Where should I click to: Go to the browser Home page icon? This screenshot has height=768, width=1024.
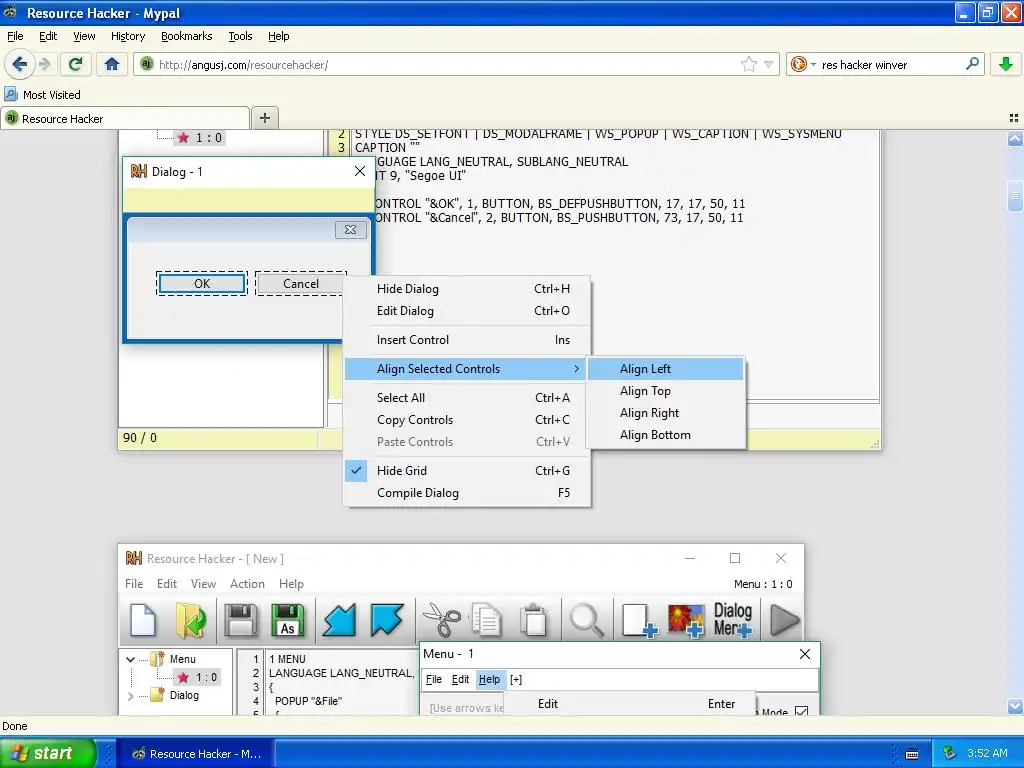(x=112, y=64)
